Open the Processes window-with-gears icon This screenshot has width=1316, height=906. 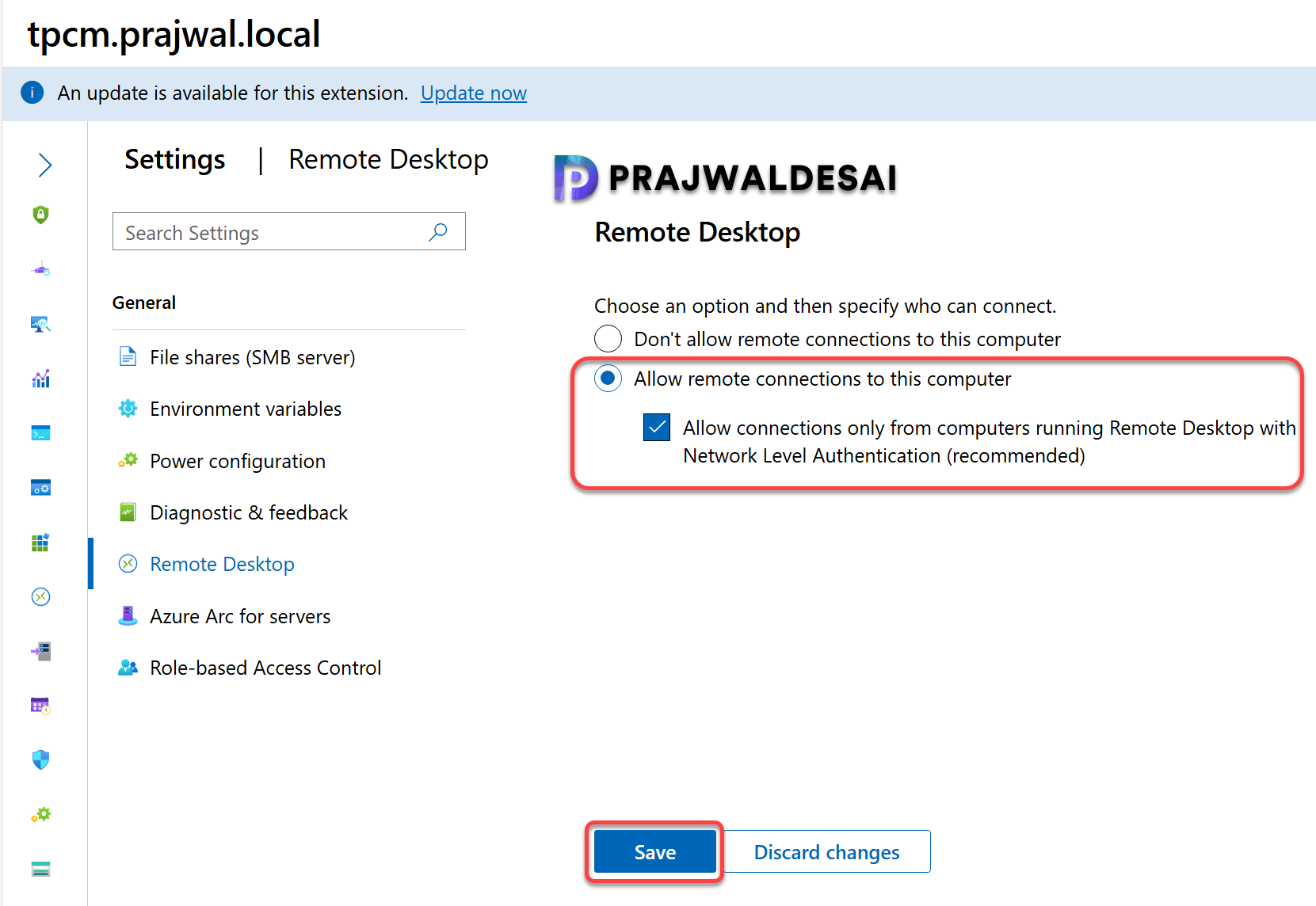(x=40, y=488)
